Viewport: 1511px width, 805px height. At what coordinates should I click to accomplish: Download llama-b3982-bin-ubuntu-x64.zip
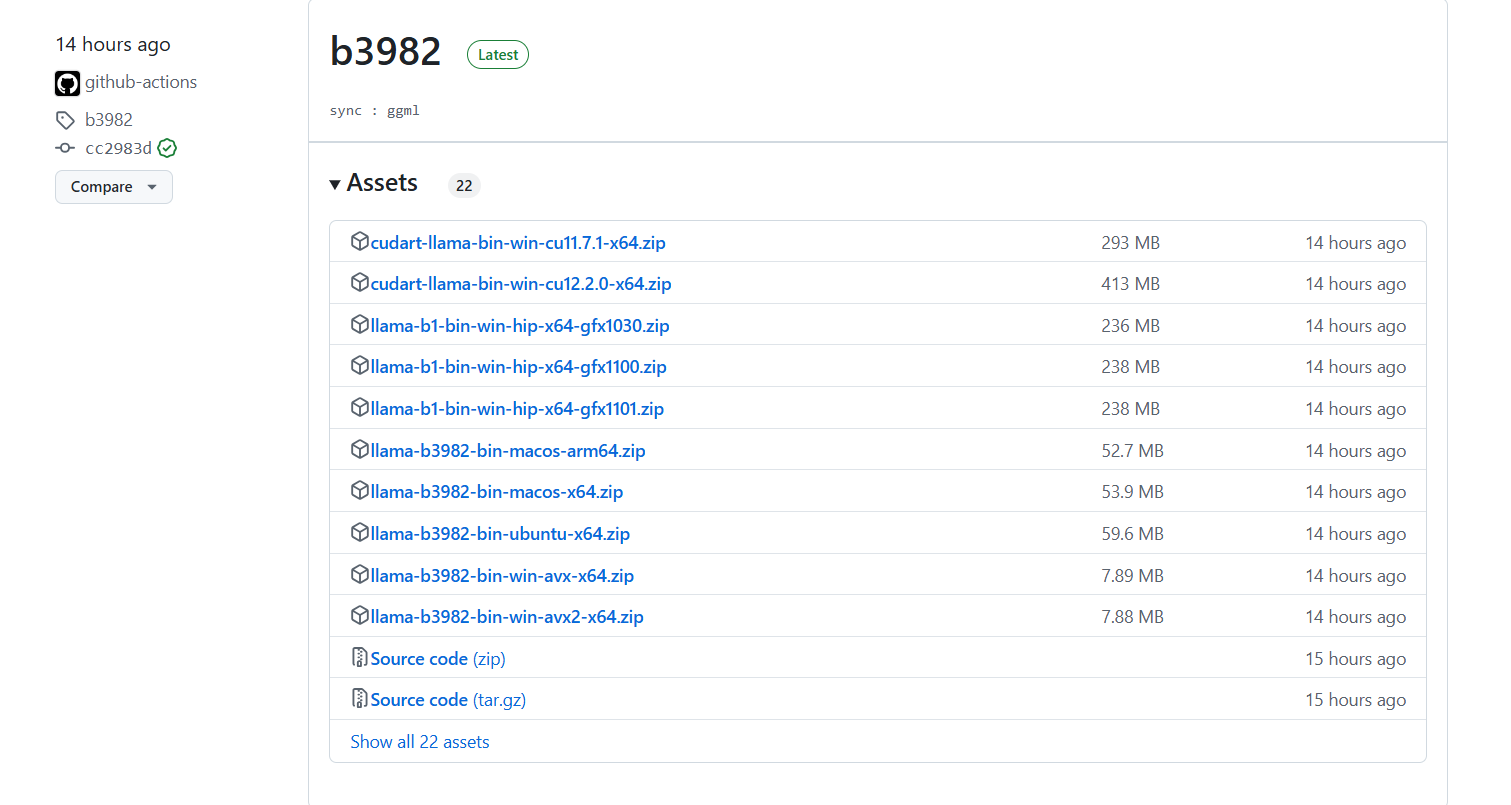pyautogui.click(x=500, y=534)
